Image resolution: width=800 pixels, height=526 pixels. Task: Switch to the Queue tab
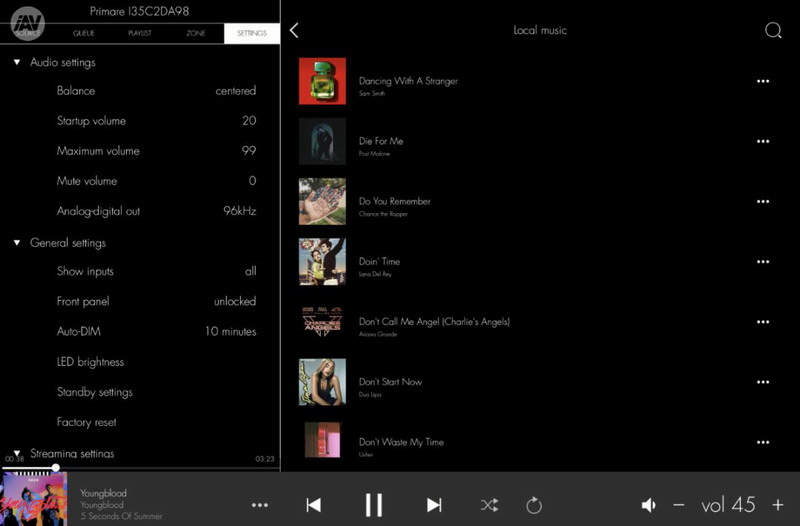(84, 33)
